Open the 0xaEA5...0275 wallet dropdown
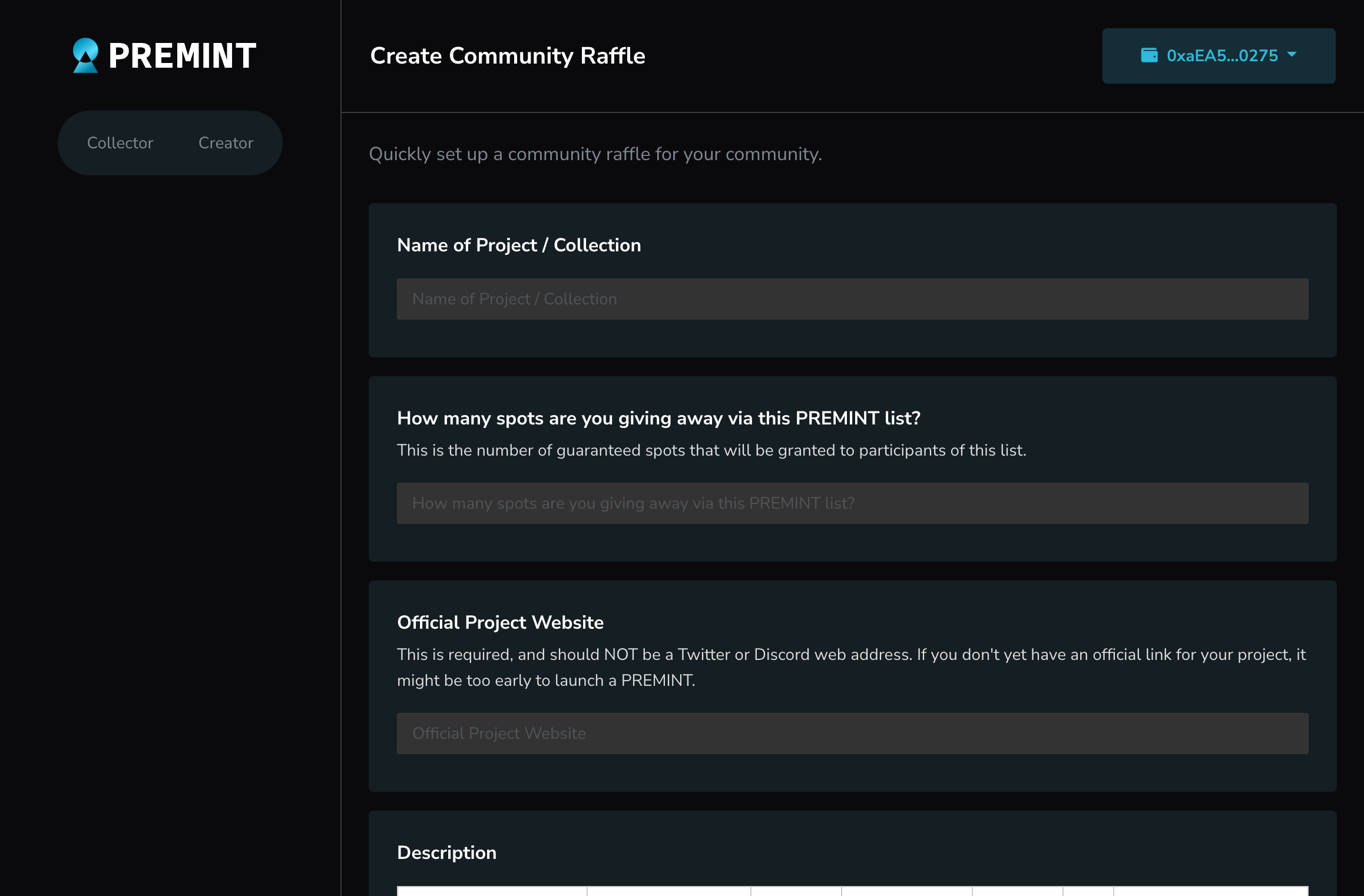1364x896 pixels. (1219, 56)
